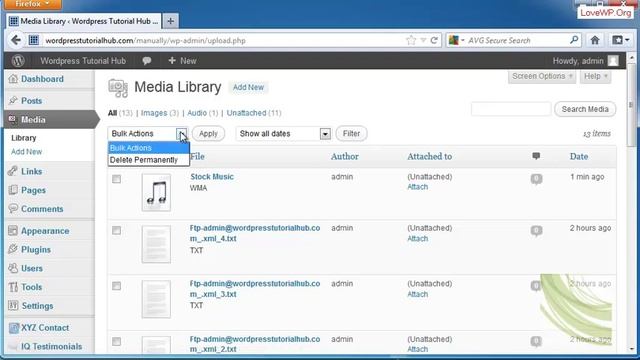Click the Firefox back arrow button
Screen dimensions: 640x360
click(x=16, y=40)
